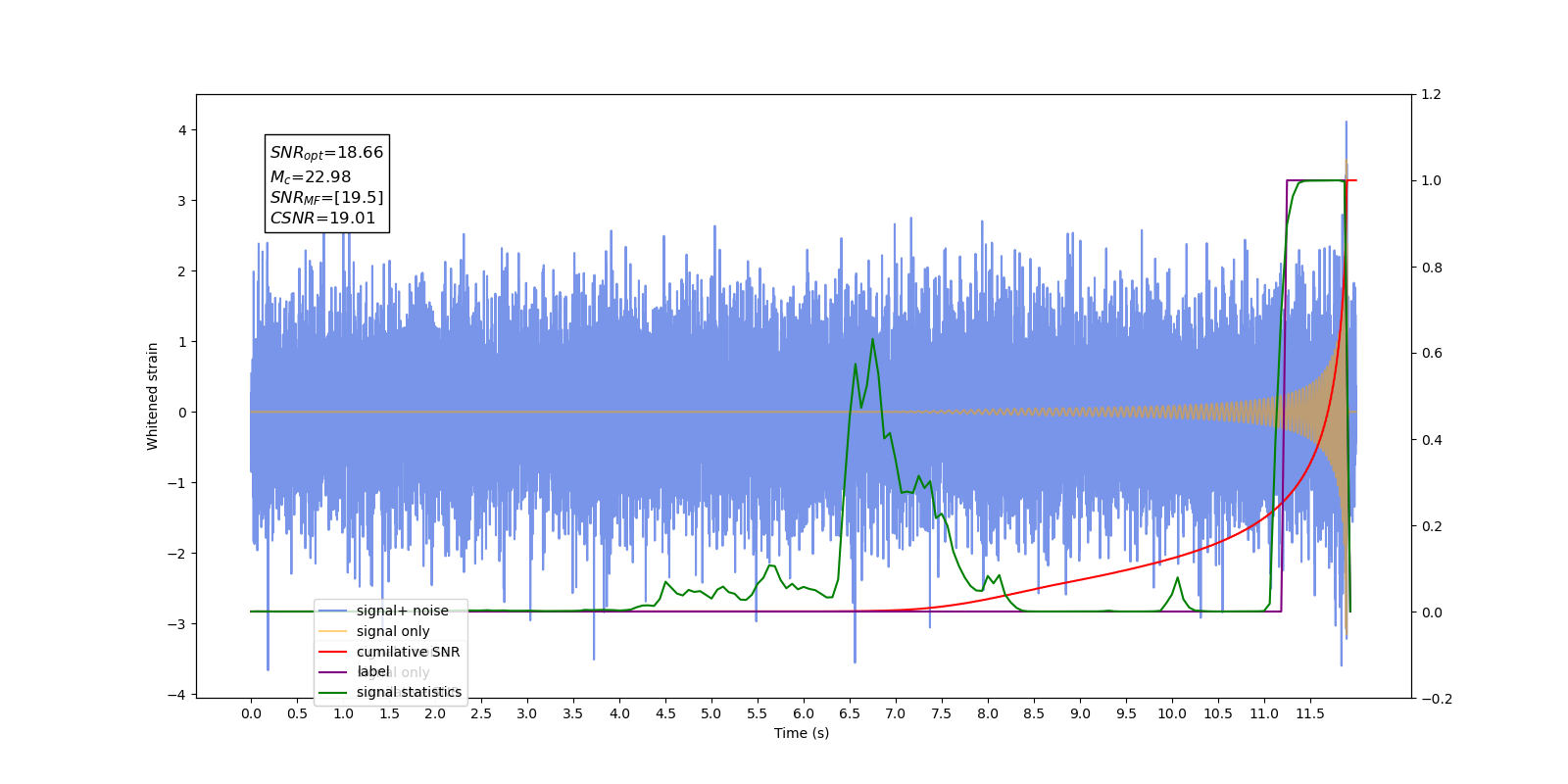This screenshot has width=1568, height=784.
Task: Click left y-axis tick label 4
Action: point(182,130)
